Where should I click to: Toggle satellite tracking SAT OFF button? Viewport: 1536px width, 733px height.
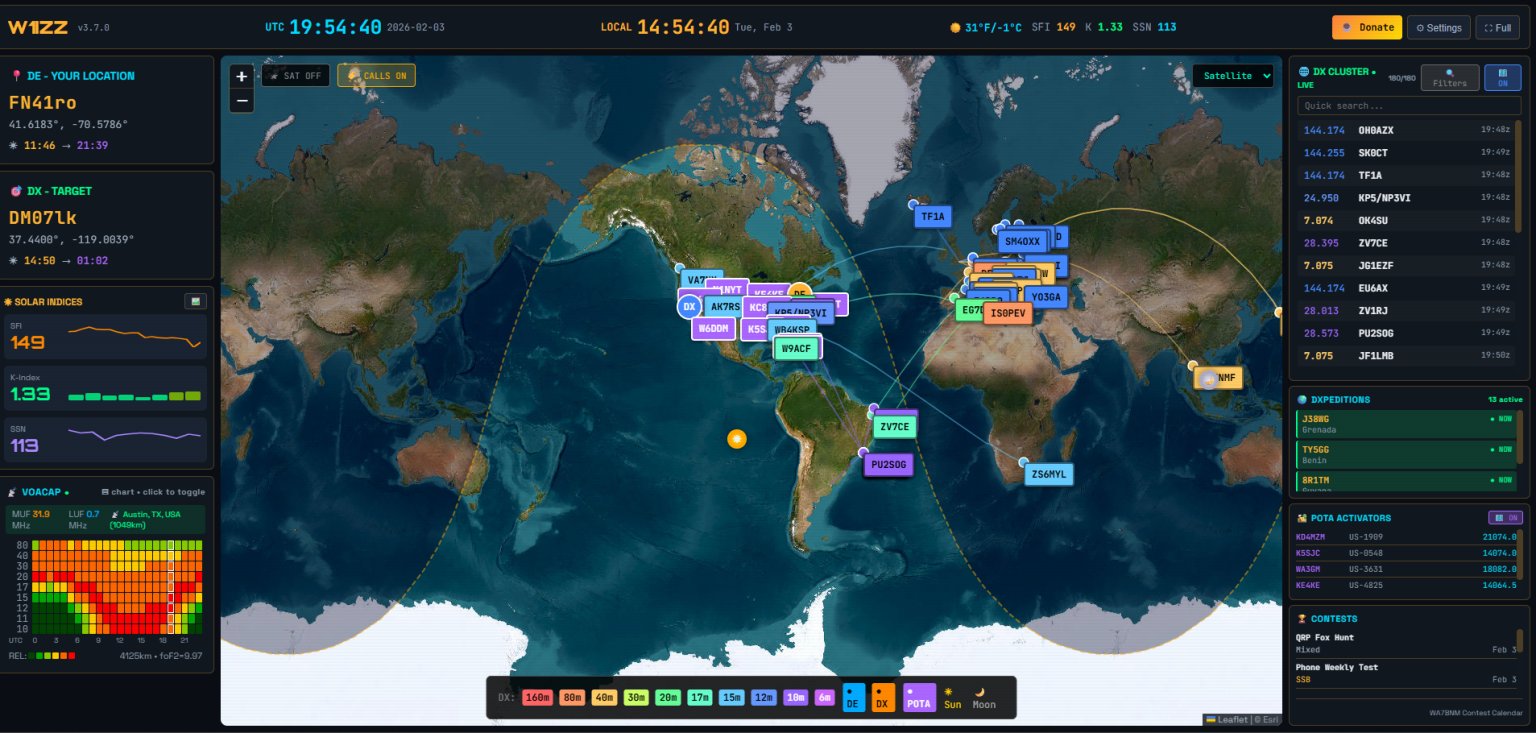(x=295, y=76)
